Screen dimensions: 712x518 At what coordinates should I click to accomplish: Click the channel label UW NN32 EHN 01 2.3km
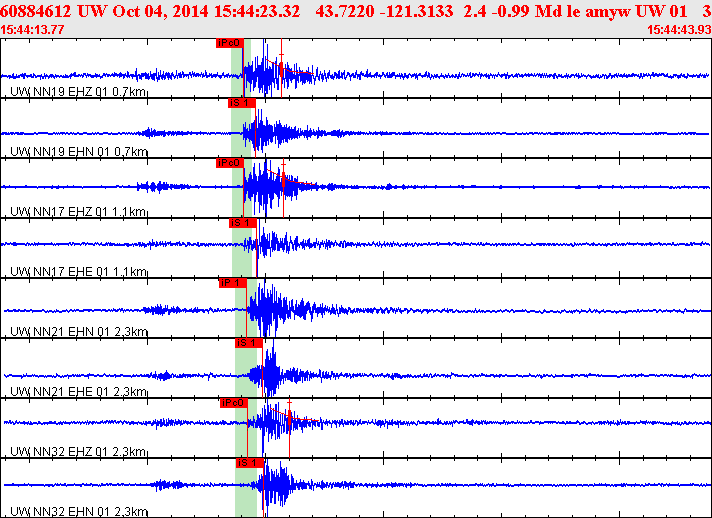[79, 512]
